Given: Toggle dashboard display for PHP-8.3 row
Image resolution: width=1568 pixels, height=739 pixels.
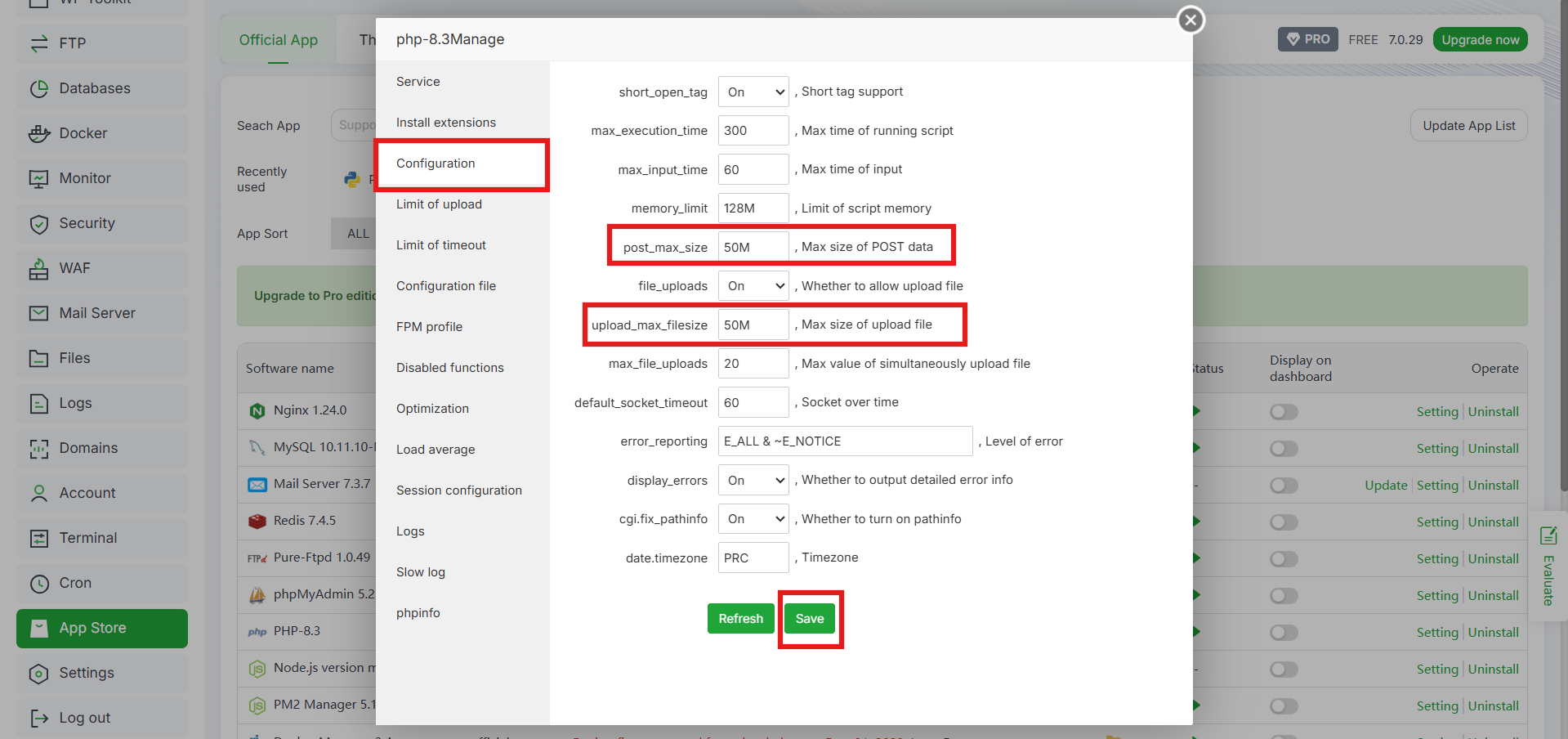Looking at the screenshot, I should click(1284, 633).
